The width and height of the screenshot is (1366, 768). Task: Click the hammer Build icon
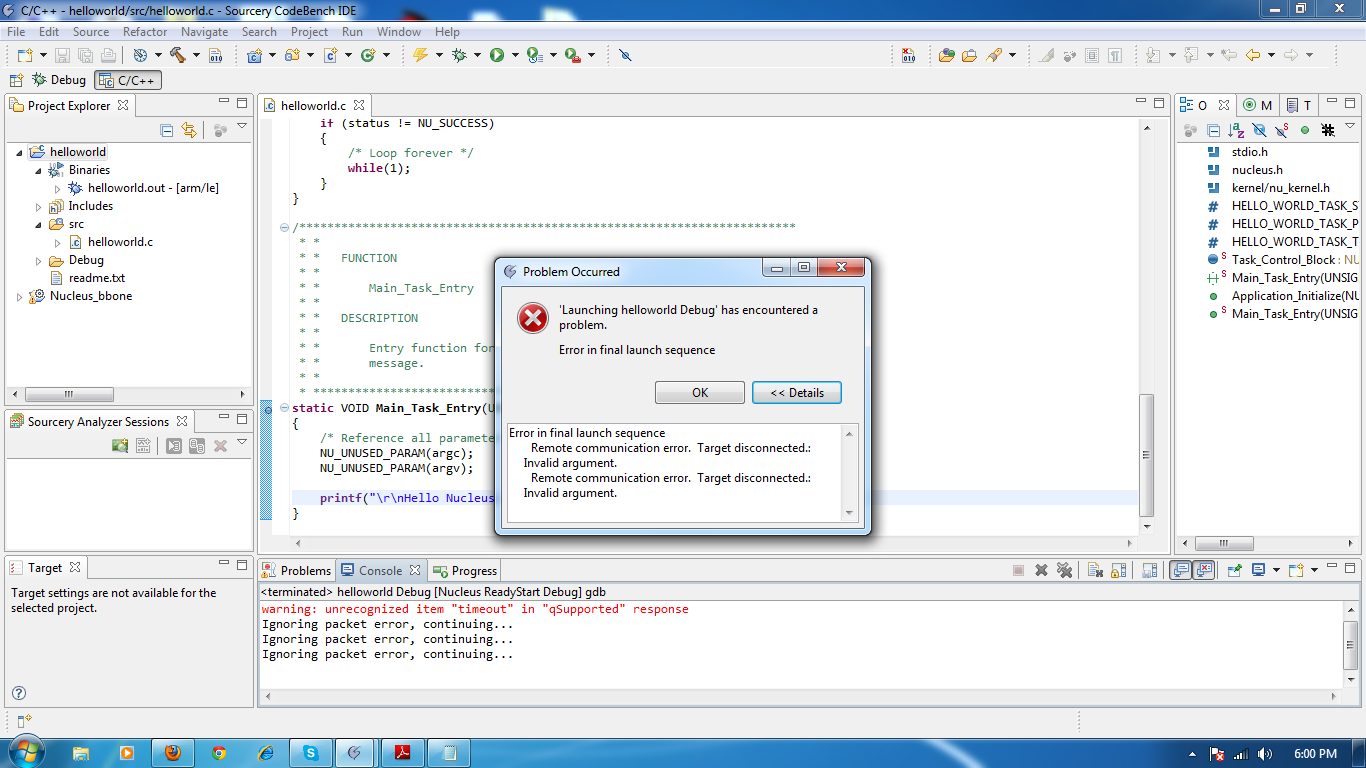178,55
